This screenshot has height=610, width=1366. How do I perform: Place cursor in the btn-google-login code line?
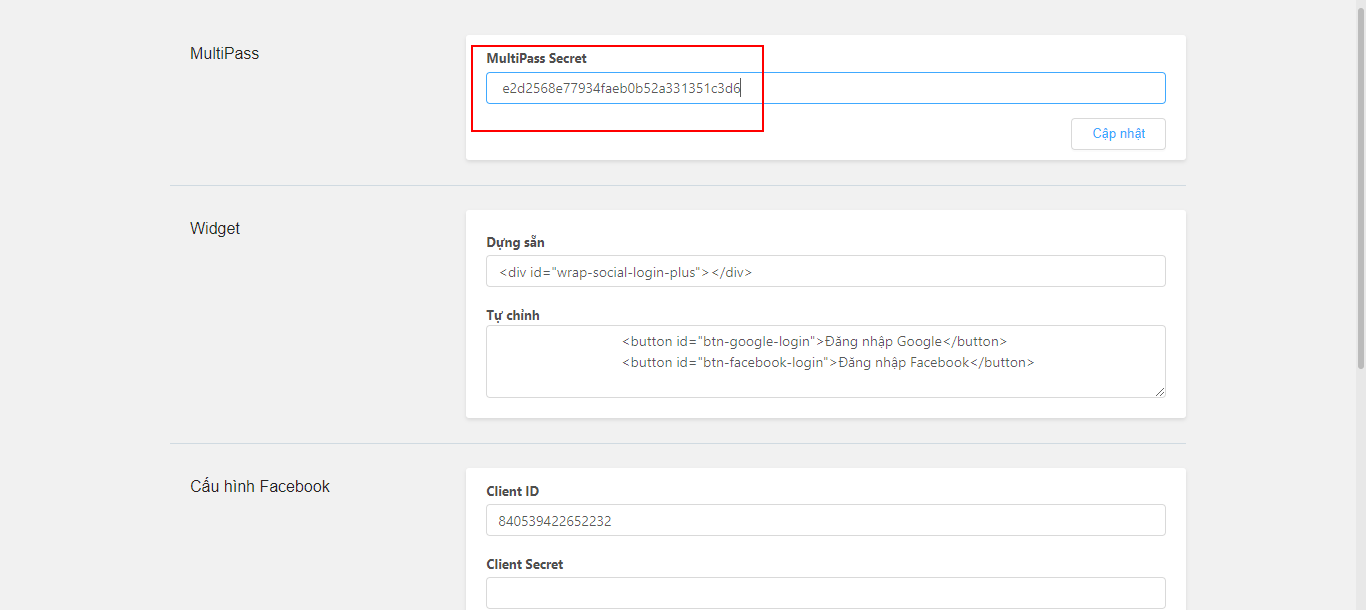814,342
